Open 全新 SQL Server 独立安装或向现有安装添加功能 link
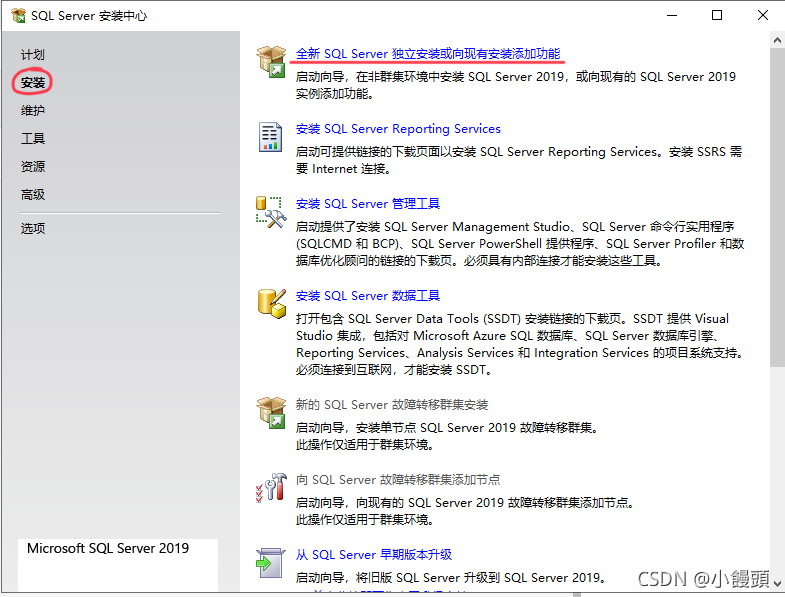 428,54
